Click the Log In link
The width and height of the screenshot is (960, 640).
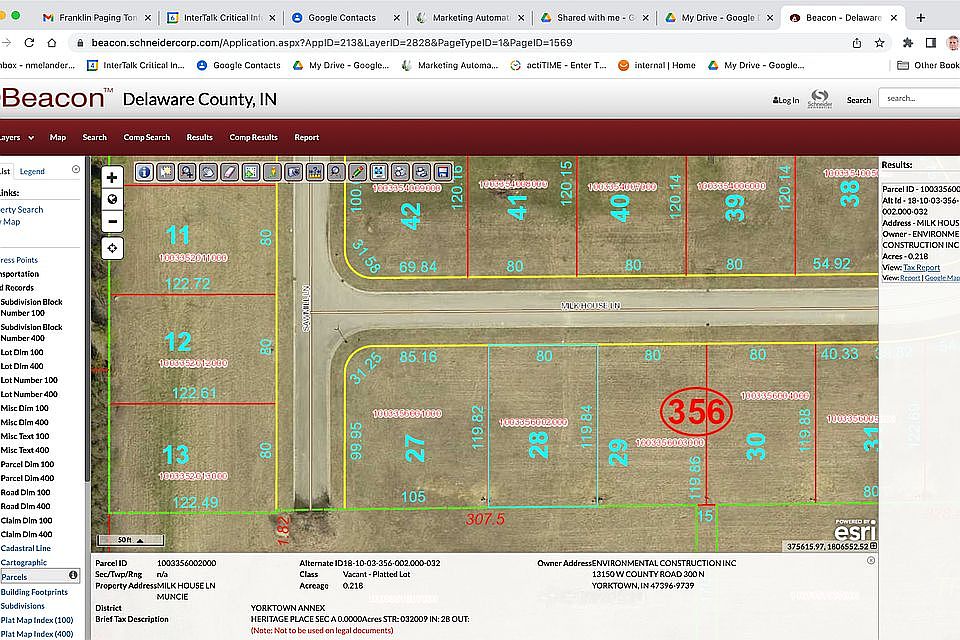pyautogui.click(x=786, y=100)
